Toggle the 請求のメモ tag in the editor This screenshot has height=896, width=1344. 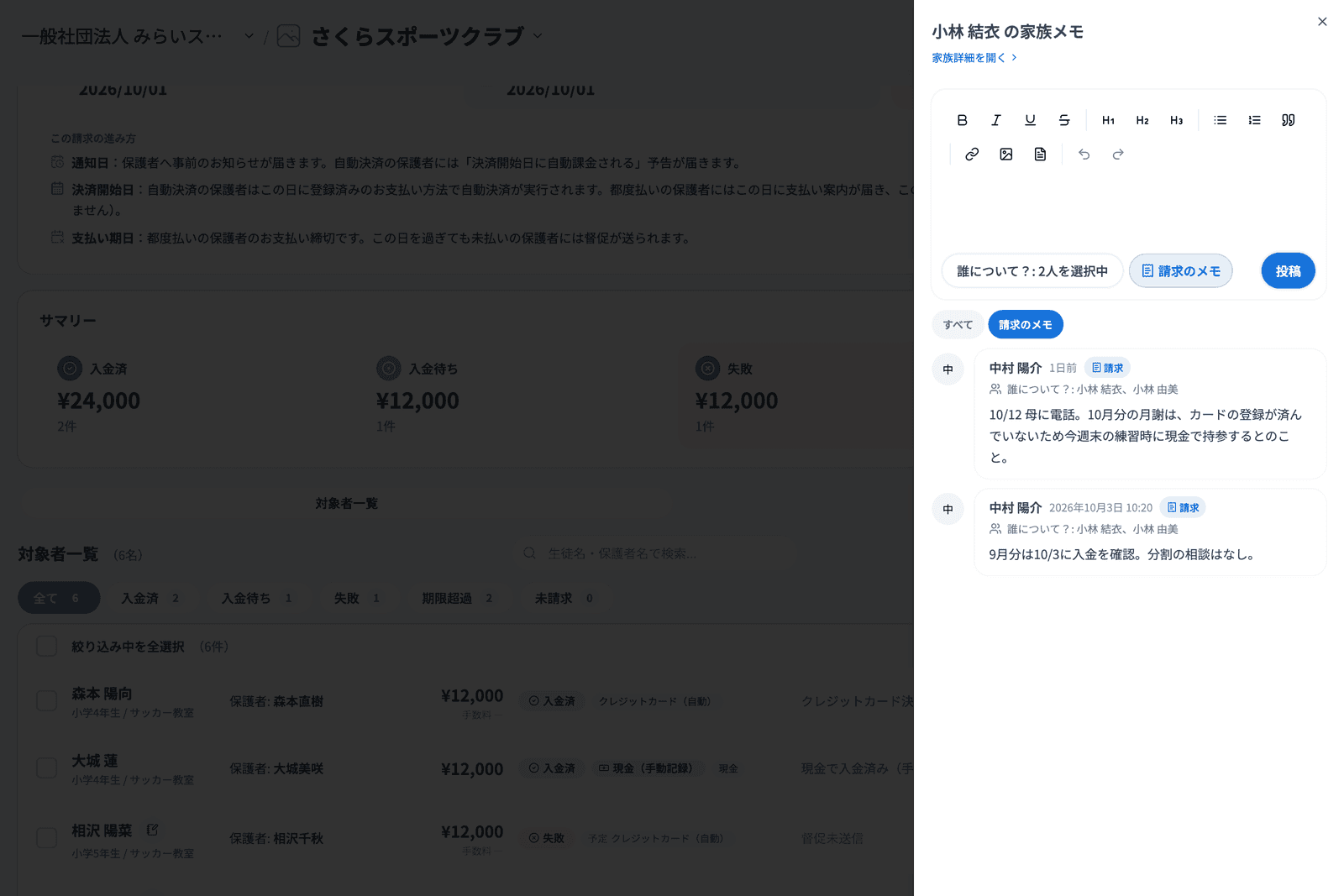point(1181,271)
